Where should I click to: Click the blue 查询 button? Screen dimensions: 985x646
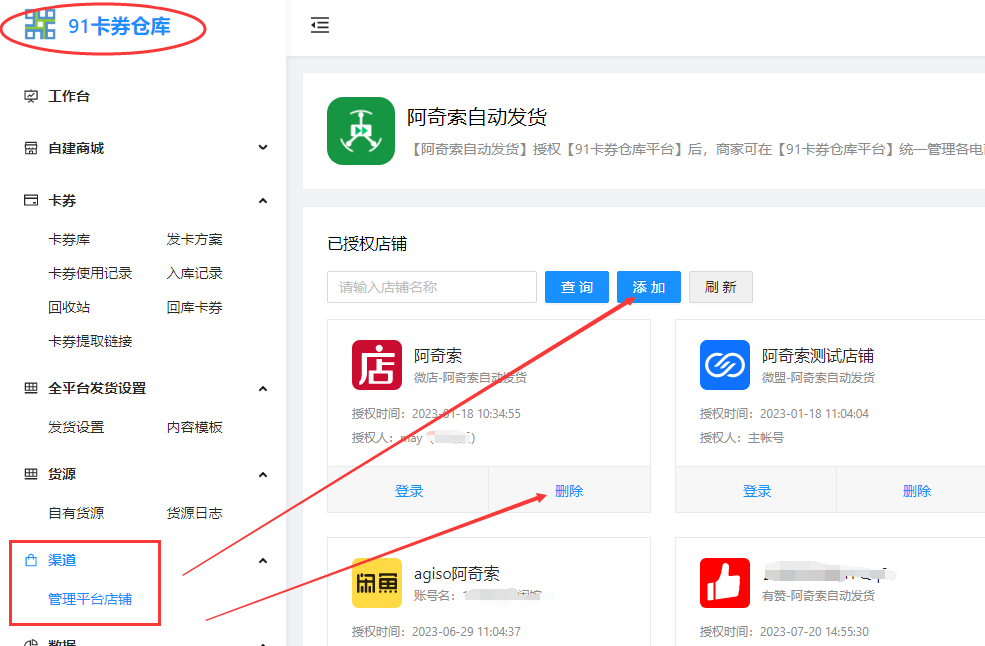tap(577, 287)
